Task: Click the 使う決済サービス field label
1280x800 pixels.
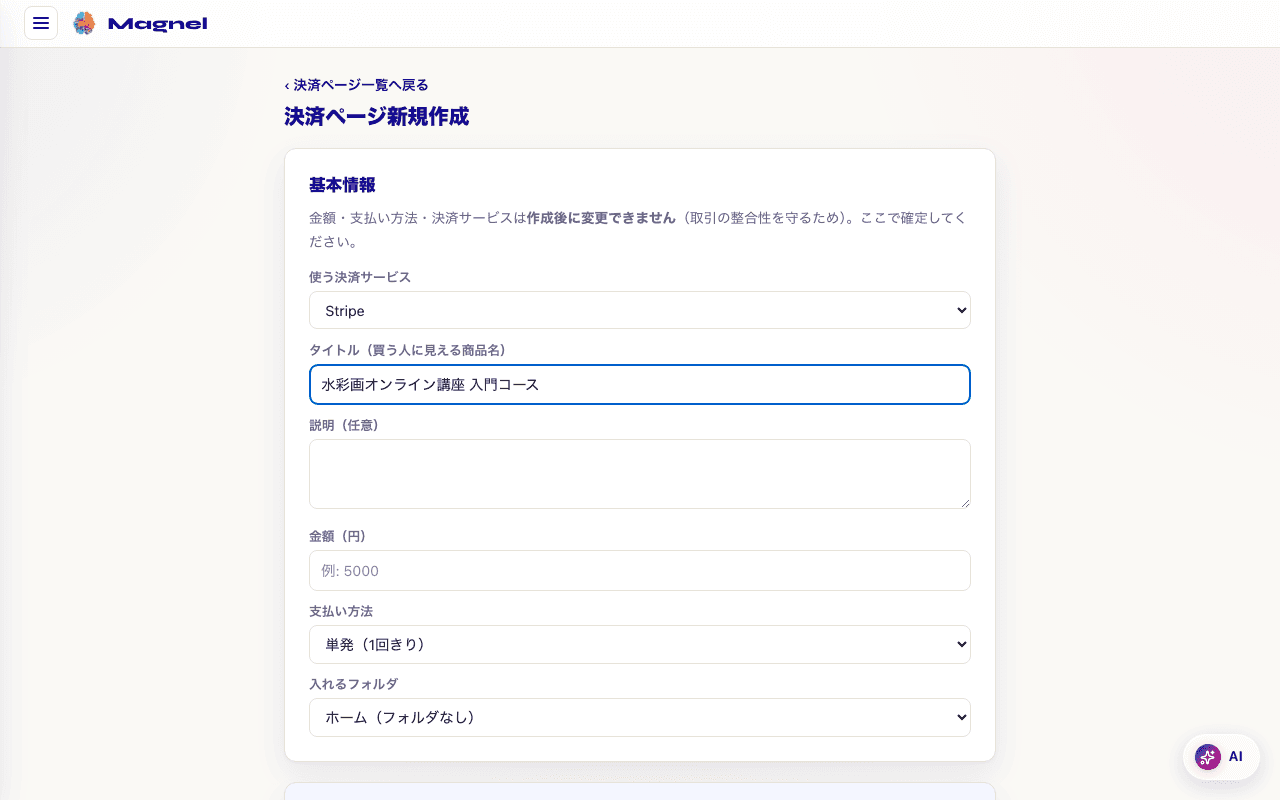Action: (x=360, y=277)
